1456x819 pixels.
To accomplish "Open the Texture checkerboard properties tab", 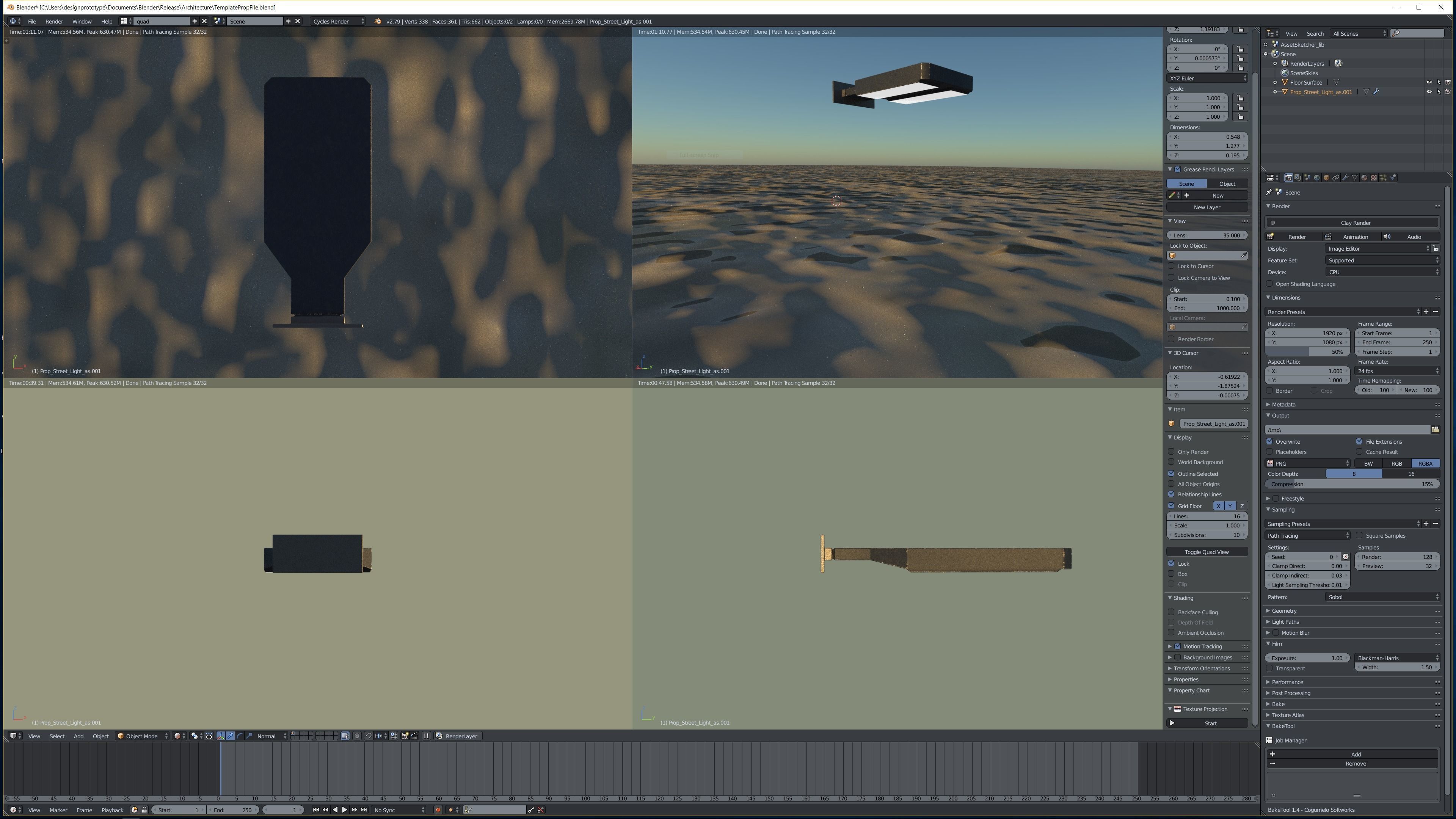I will click(x=1373, y=177).
